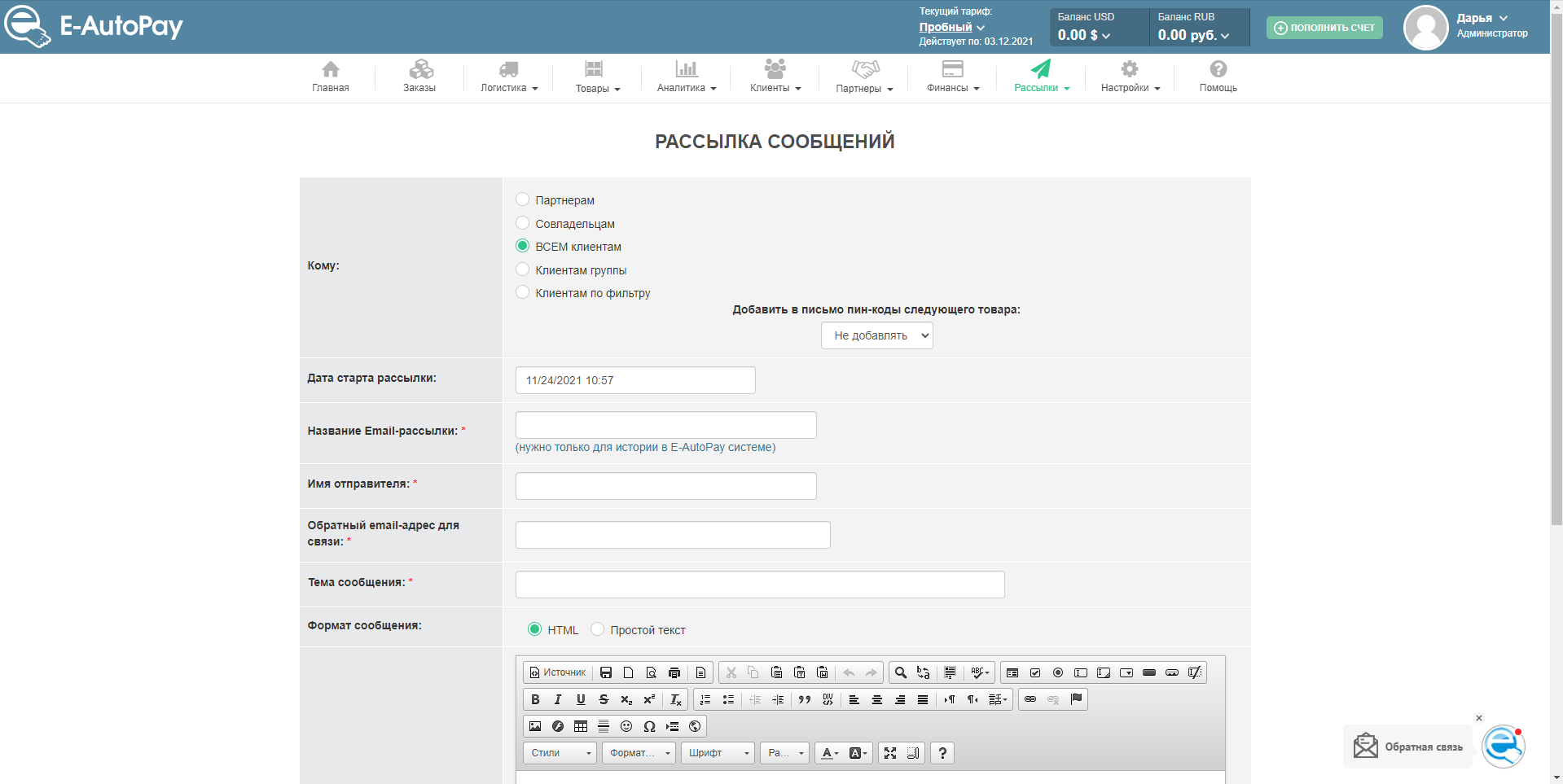Open the Товары menu
This screenshot has height=784, width=1563.
click(x=598, y=77)
